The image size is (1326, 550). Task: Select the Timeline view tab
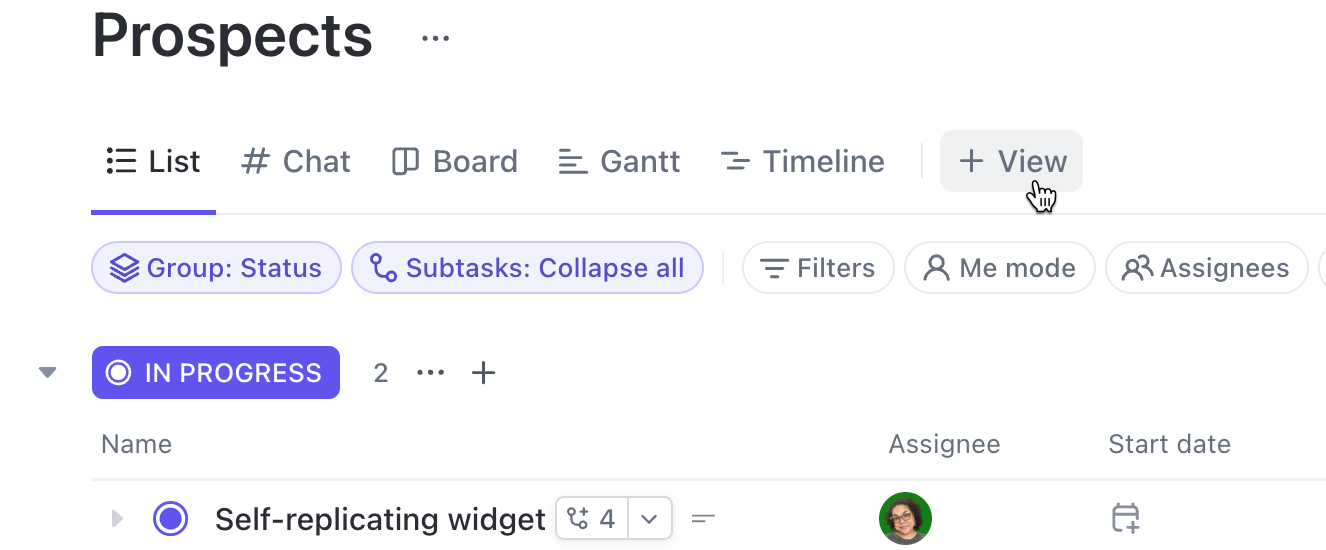(802, 162)
